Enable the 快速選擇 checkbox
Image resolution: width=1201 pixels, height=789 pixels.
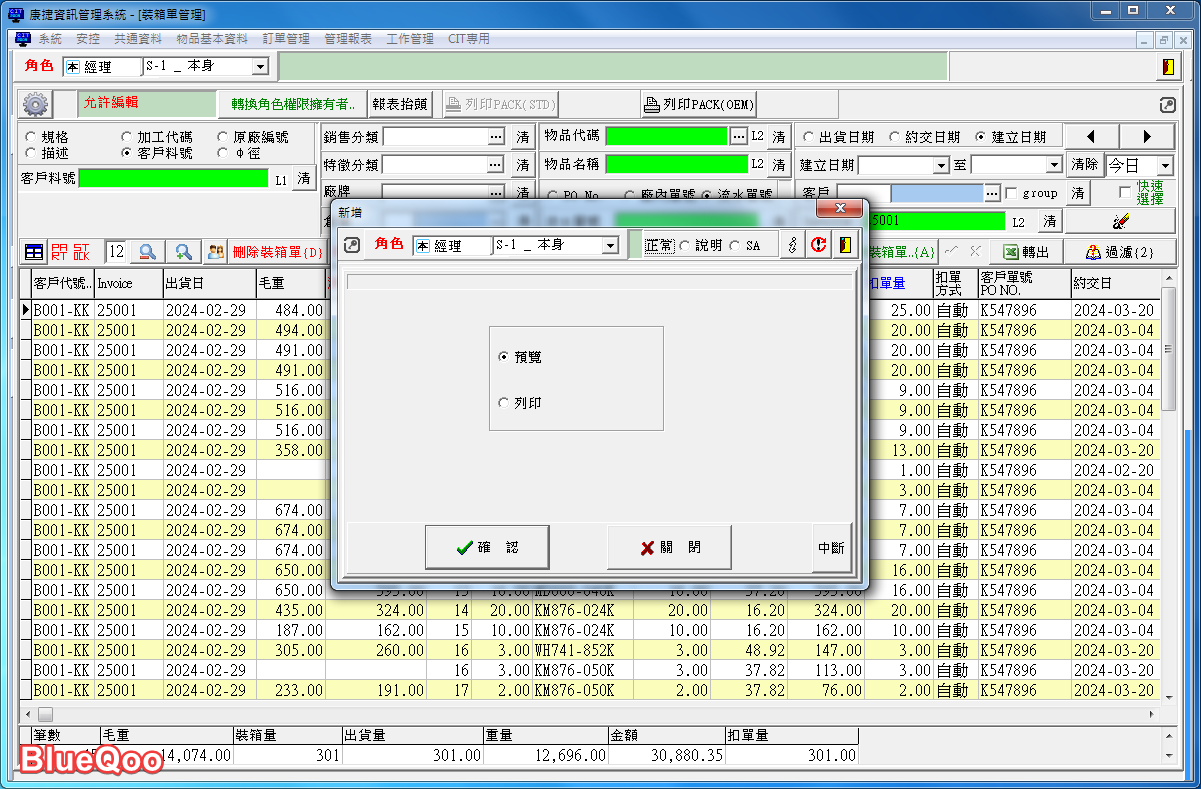tap(1125, 191)
